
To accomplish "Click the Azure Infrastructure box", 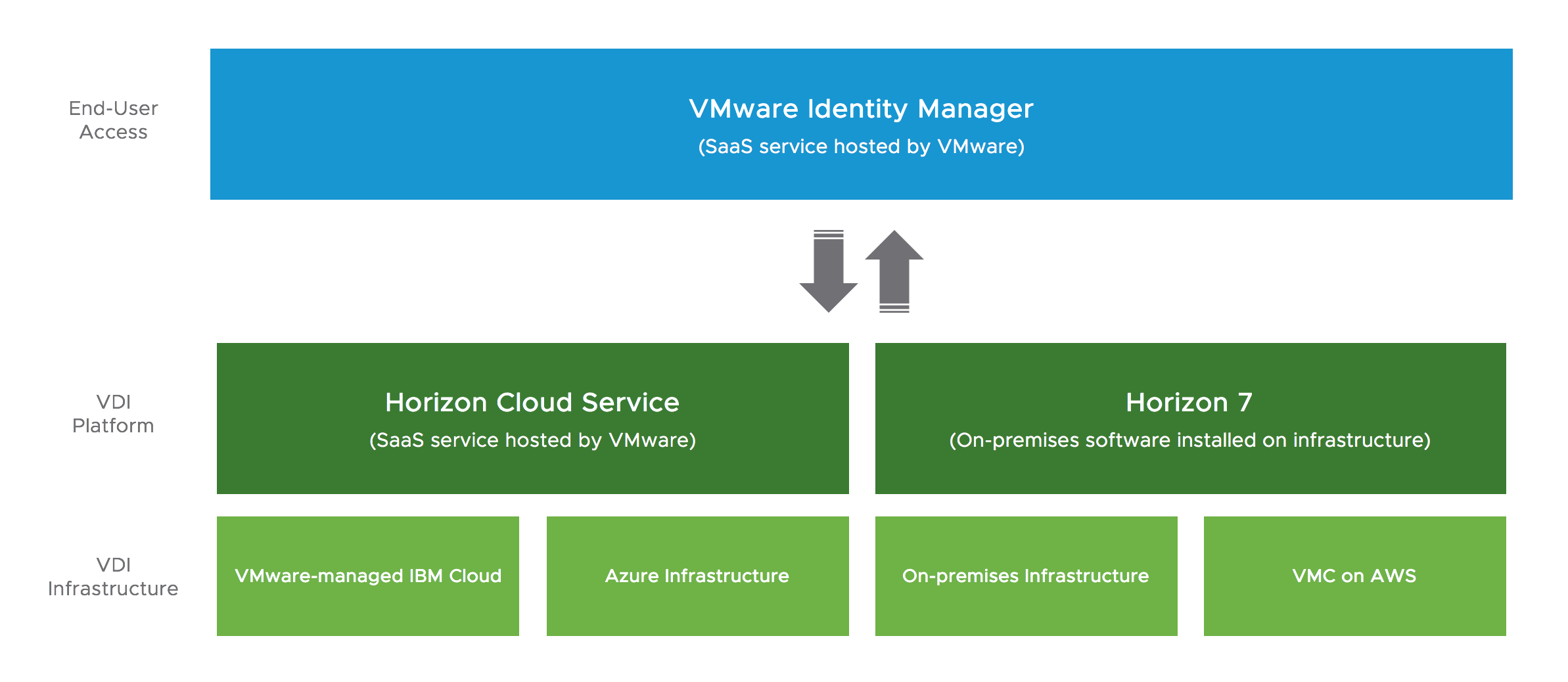I will pos(697,576).
